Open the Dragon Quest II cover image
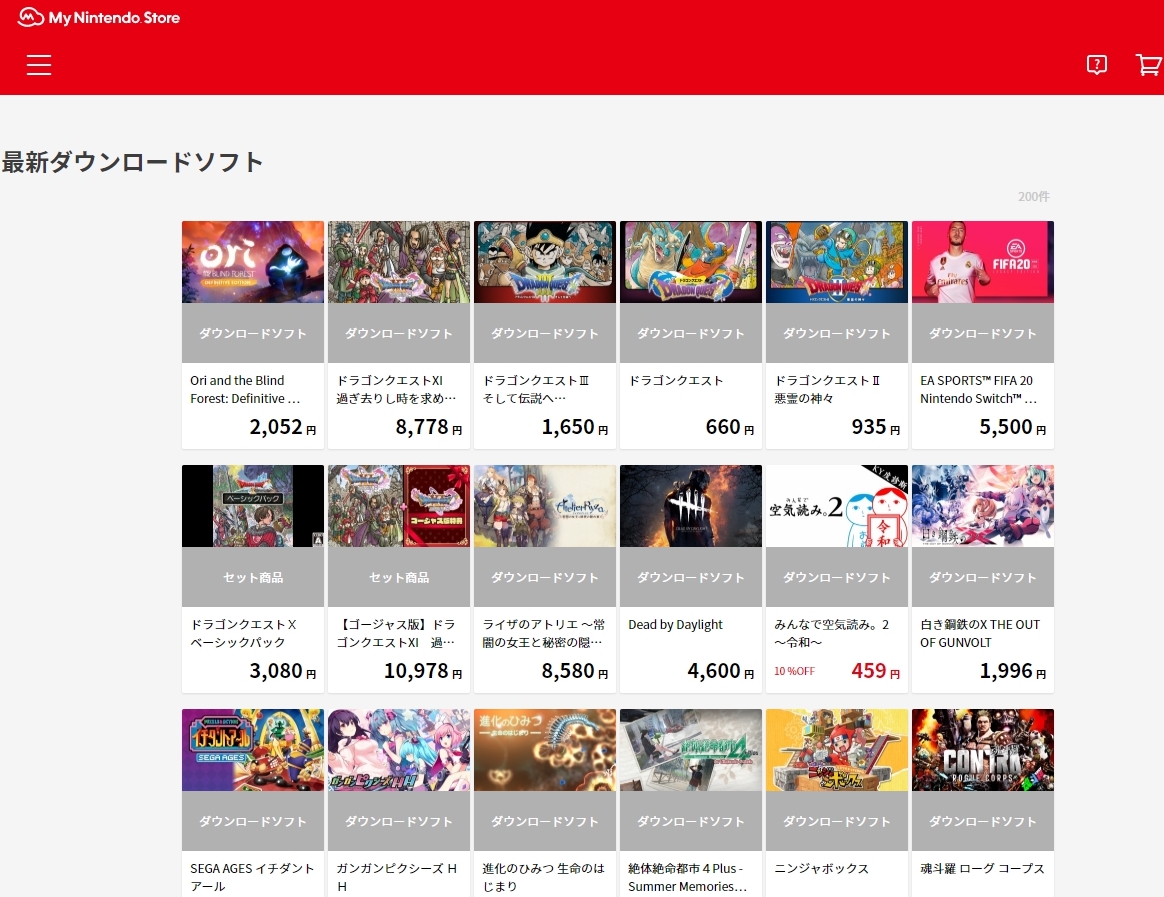 pyautogui.click(x=837, y=261)
